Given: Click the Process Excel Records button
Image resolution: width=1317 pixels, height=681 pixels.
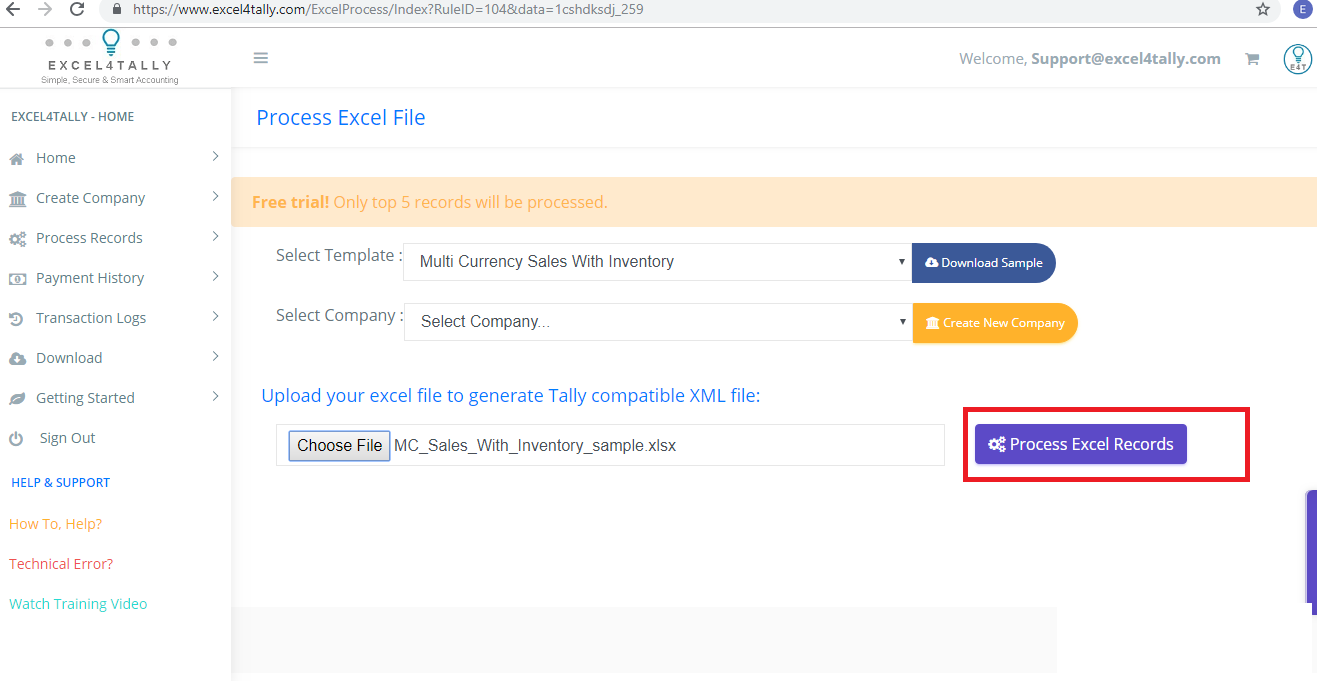Looking at the screenshot, I should coord(1081,445).
